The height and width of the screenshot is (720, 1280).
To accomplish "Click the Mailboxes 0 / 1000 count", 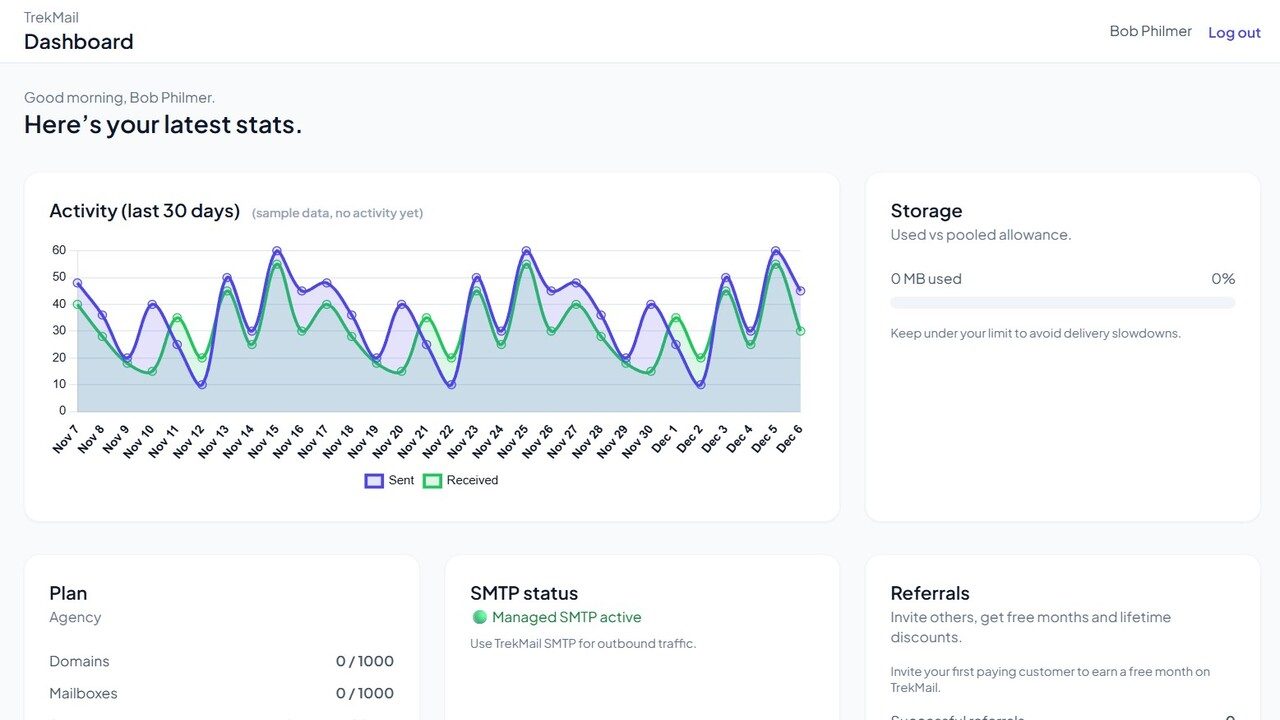I will [x=364, y=693].
